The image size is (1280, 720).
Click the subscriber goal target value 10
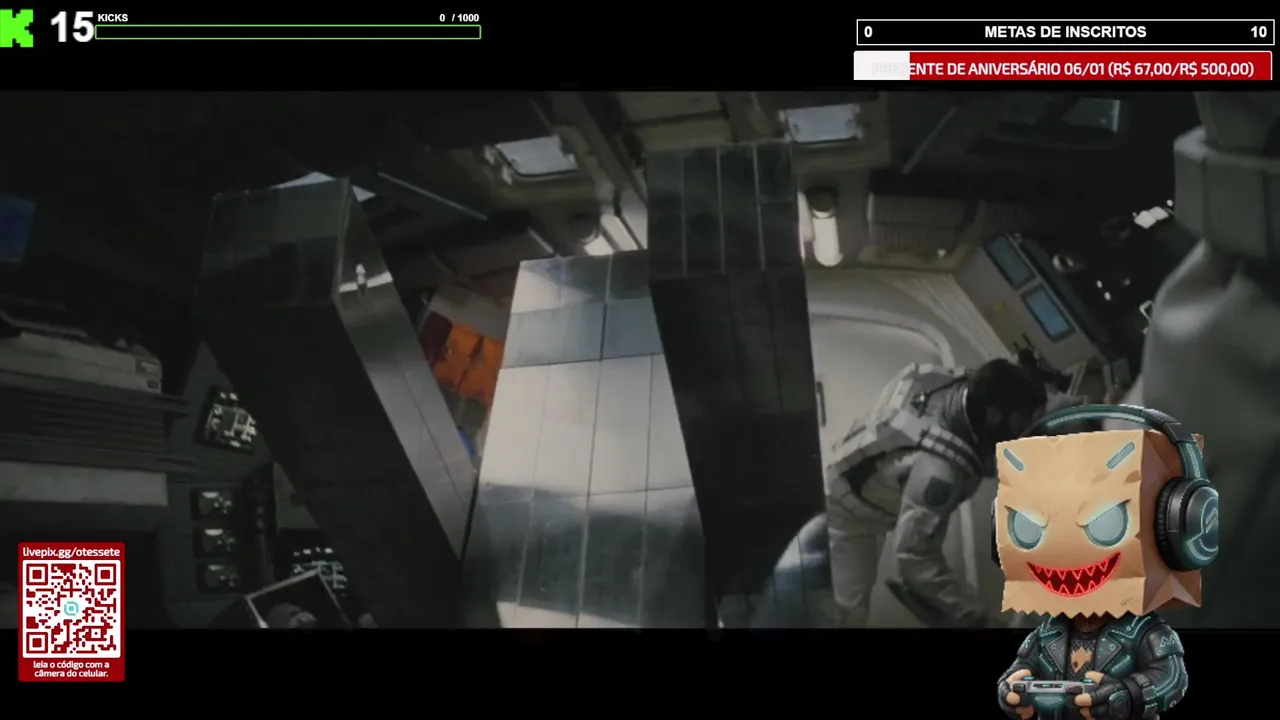(x=1258, y=32)
